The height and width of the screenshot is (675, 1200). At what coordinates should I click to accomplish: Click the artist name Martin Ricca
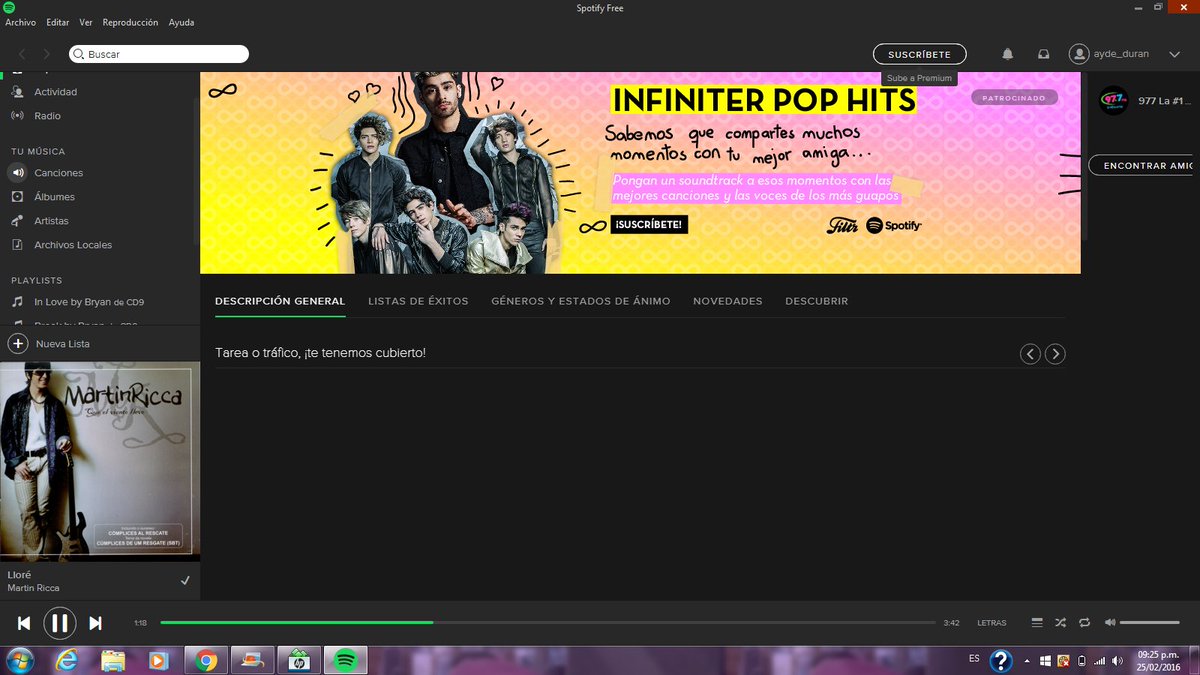(33, 588)
